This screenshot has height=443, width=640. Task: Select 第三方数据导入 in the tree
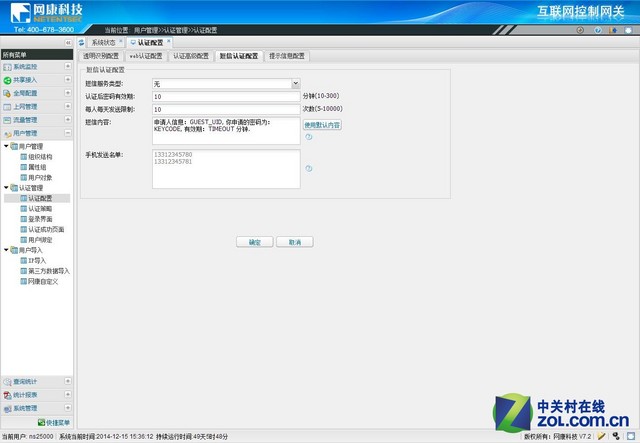pyautogui.click(x=49, y=271)
